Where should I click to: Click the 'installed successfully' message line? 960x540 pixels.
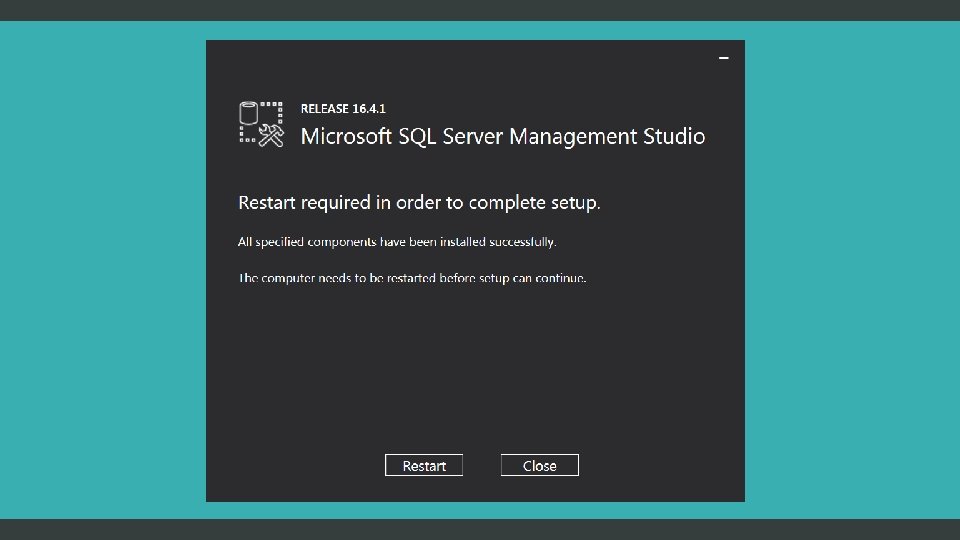(397, 242)
